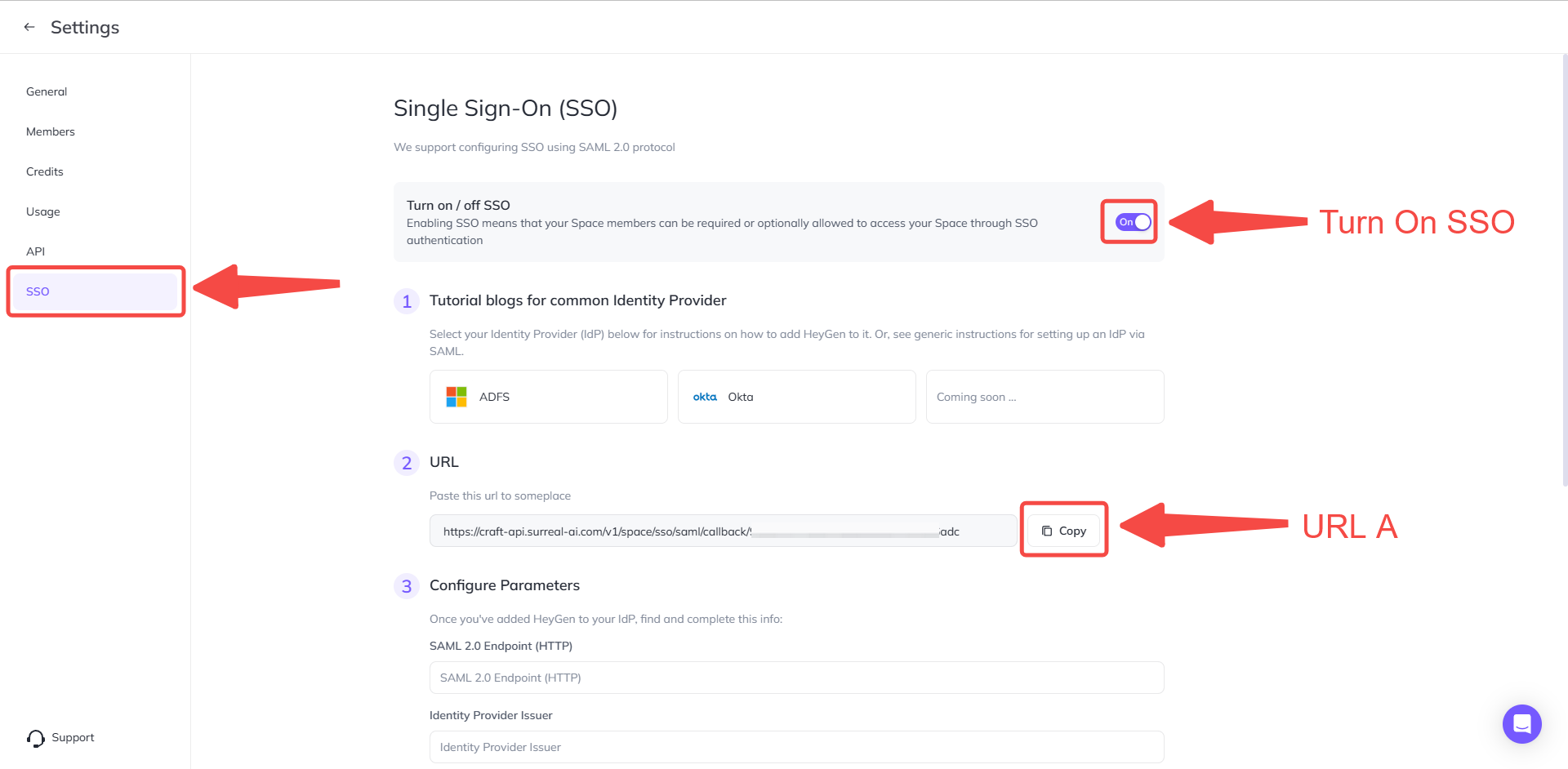Focus the SAML 2.0 Endpoint (HTTP) field

[x=797, y=678]
